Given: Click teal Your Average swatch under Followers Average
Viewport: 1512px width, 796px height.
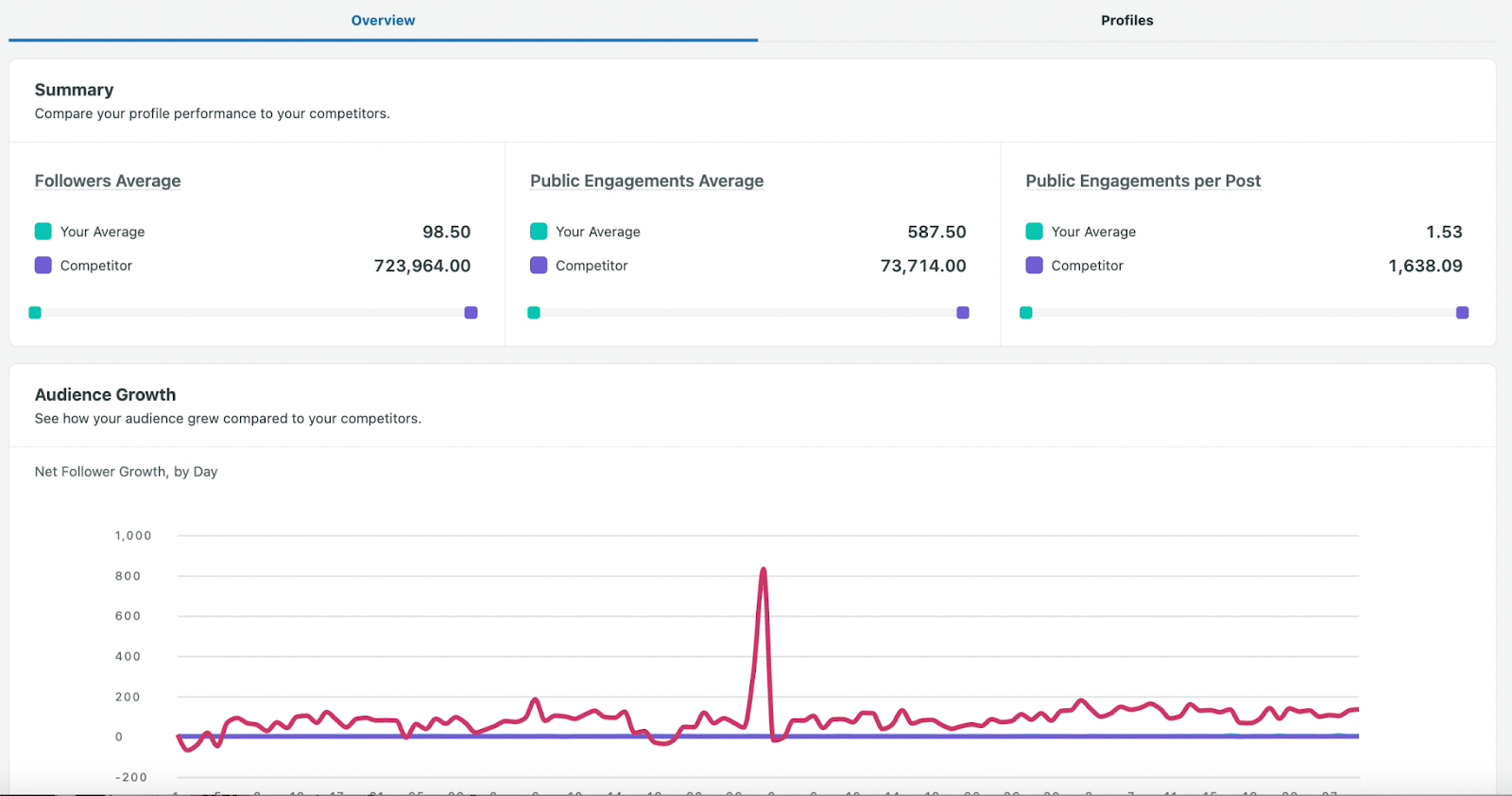Looking at the screenshot, I should (x=43, y=232).
